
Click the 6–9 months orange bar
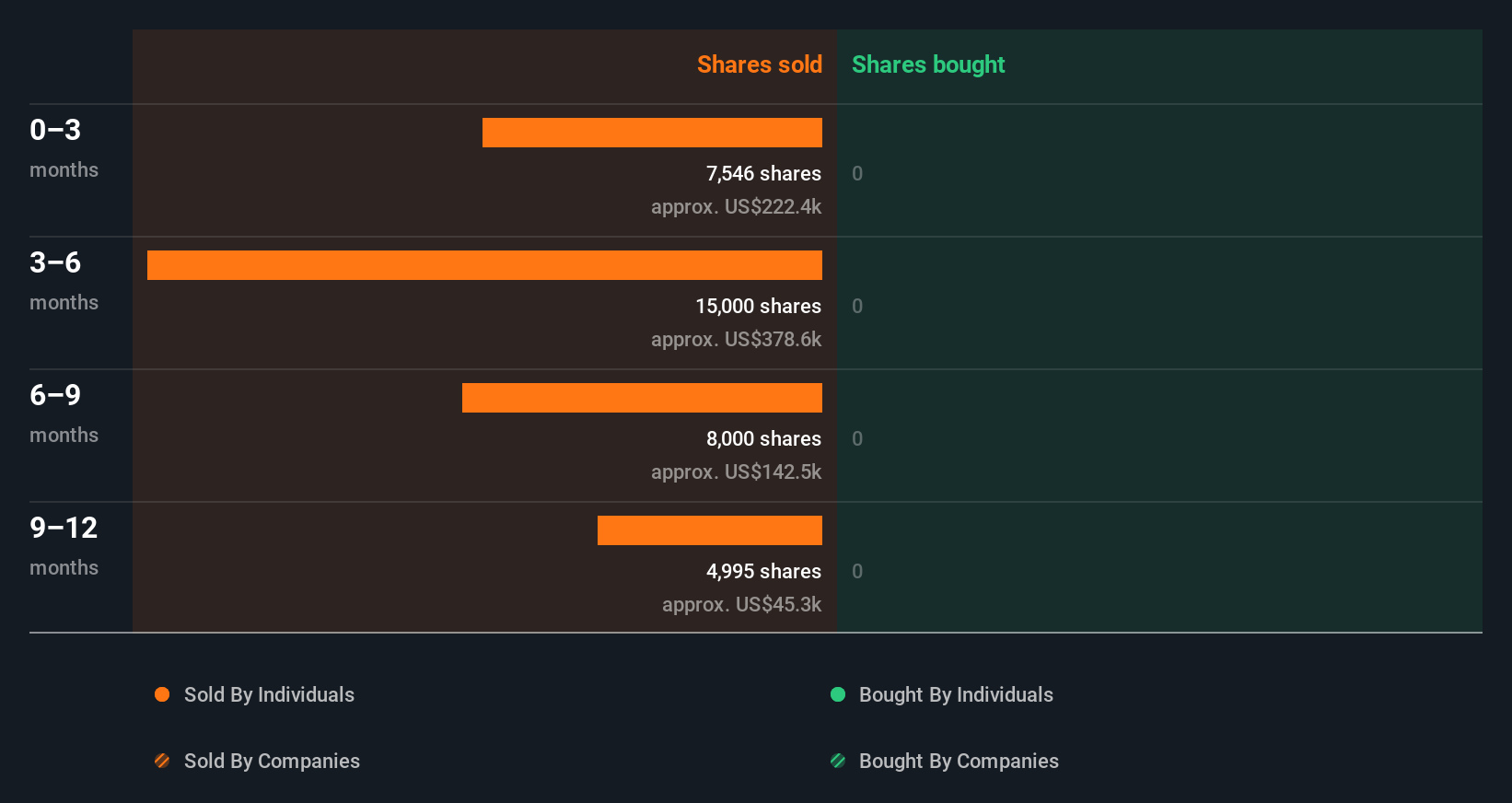[642, 398]
